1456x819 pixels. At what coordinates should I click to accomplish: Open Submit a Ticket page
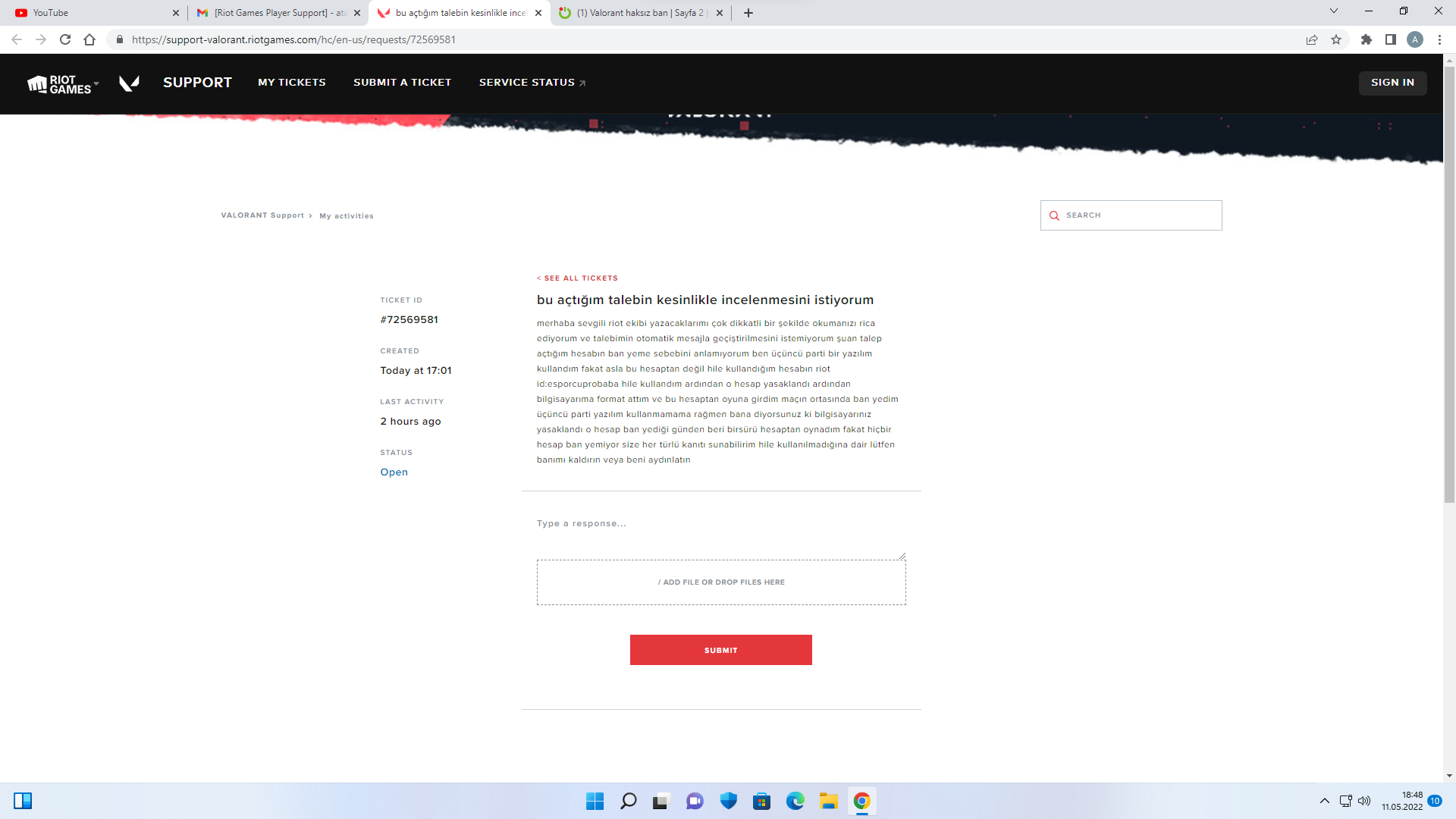402,82
